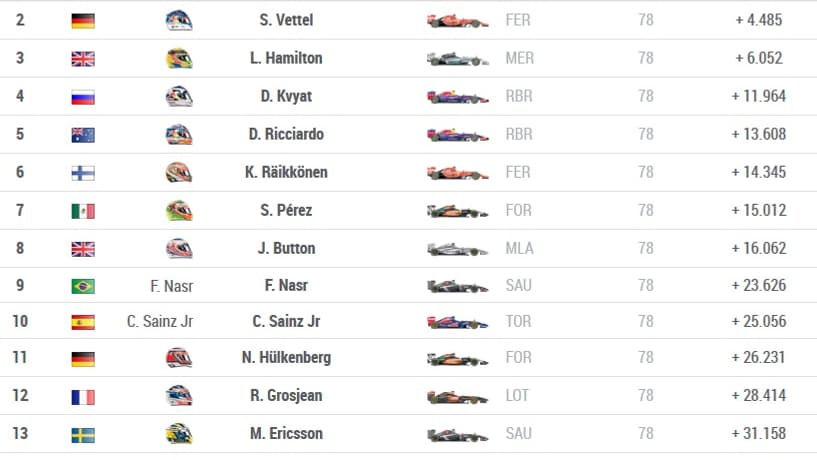Click the Swedish flag beside M. Ericsson
This screenshot has height=460, width=817.
click(x=83, y=435)
